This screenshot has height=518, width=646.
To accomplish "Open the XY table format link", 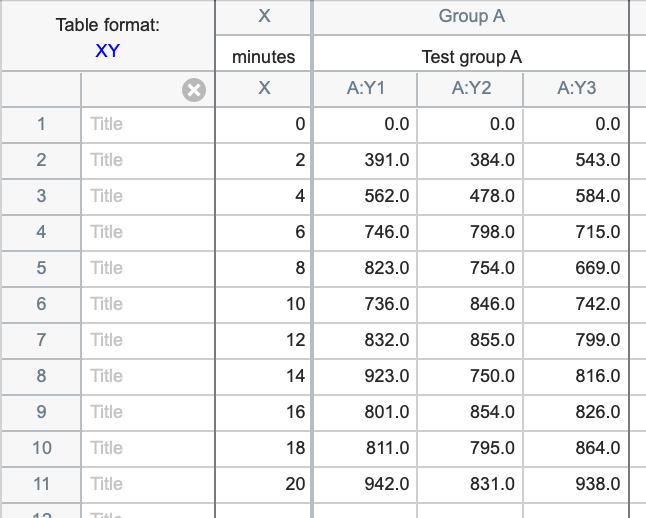I will 107,51.
